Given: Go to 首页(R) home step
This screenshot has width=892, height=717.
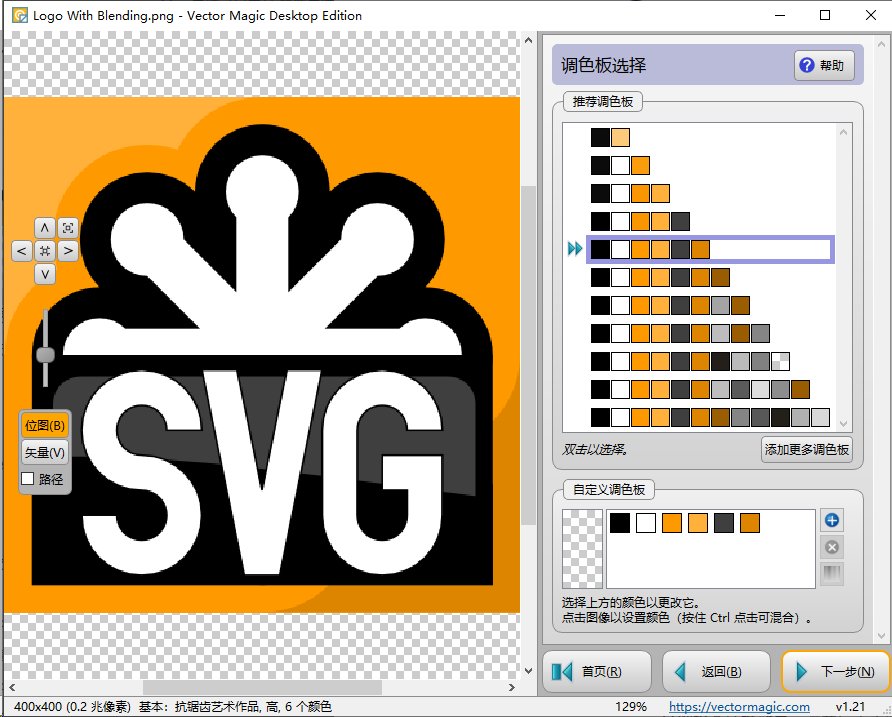Looking at the screenshot, I should (597, 671).
